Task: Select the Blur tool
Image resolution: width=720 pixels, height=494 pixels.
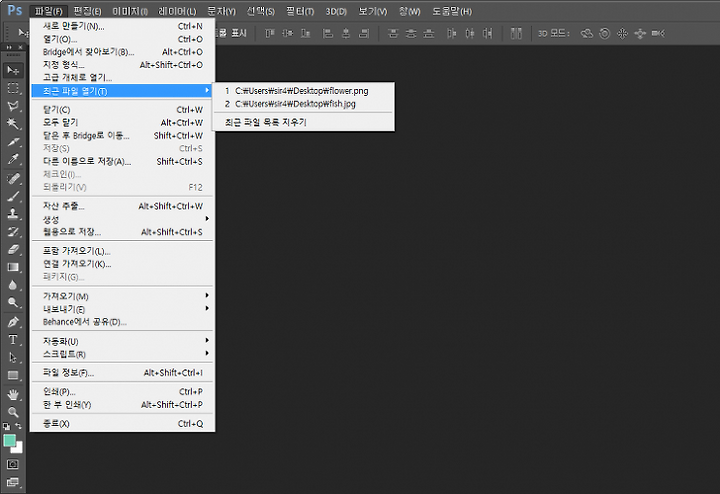Action: [x=13, y=285]
